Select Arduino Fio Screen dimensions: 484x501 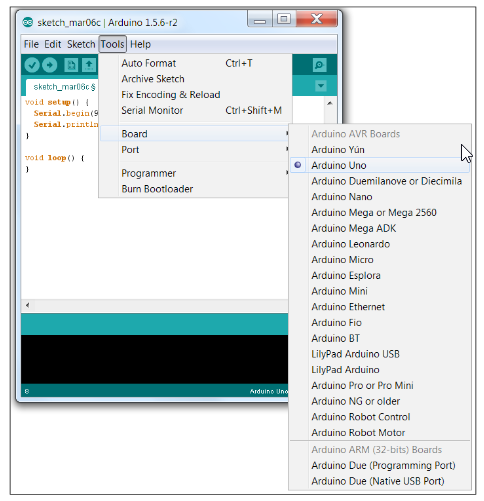380,323
